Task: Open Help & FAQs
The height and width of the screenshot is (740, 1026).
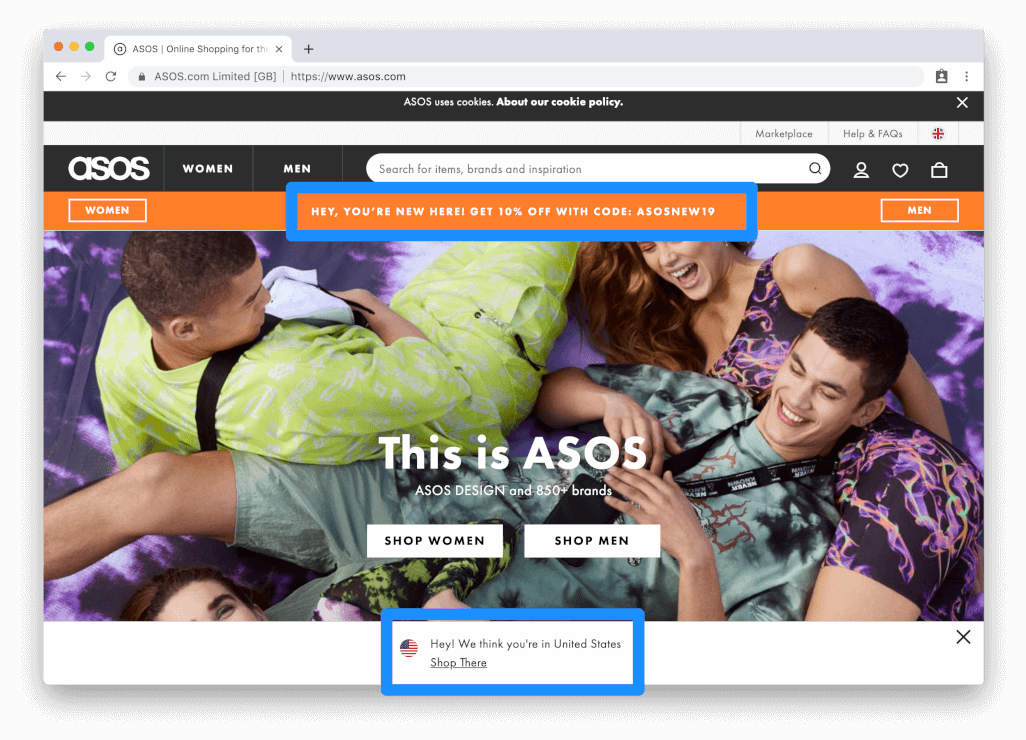Action: point(873,133)
